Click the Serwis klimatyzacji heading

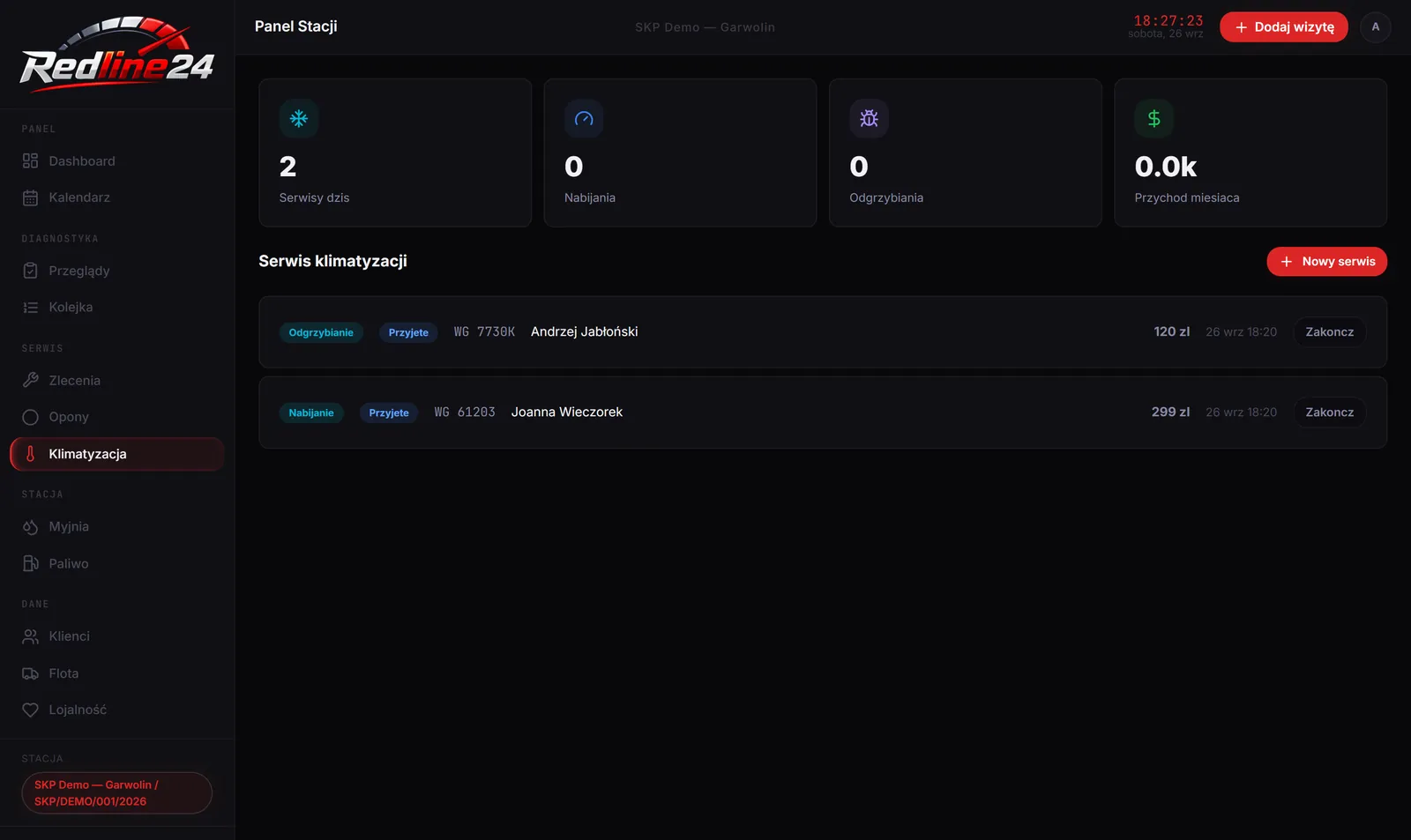pyautogui.click(x=332, y=261)
